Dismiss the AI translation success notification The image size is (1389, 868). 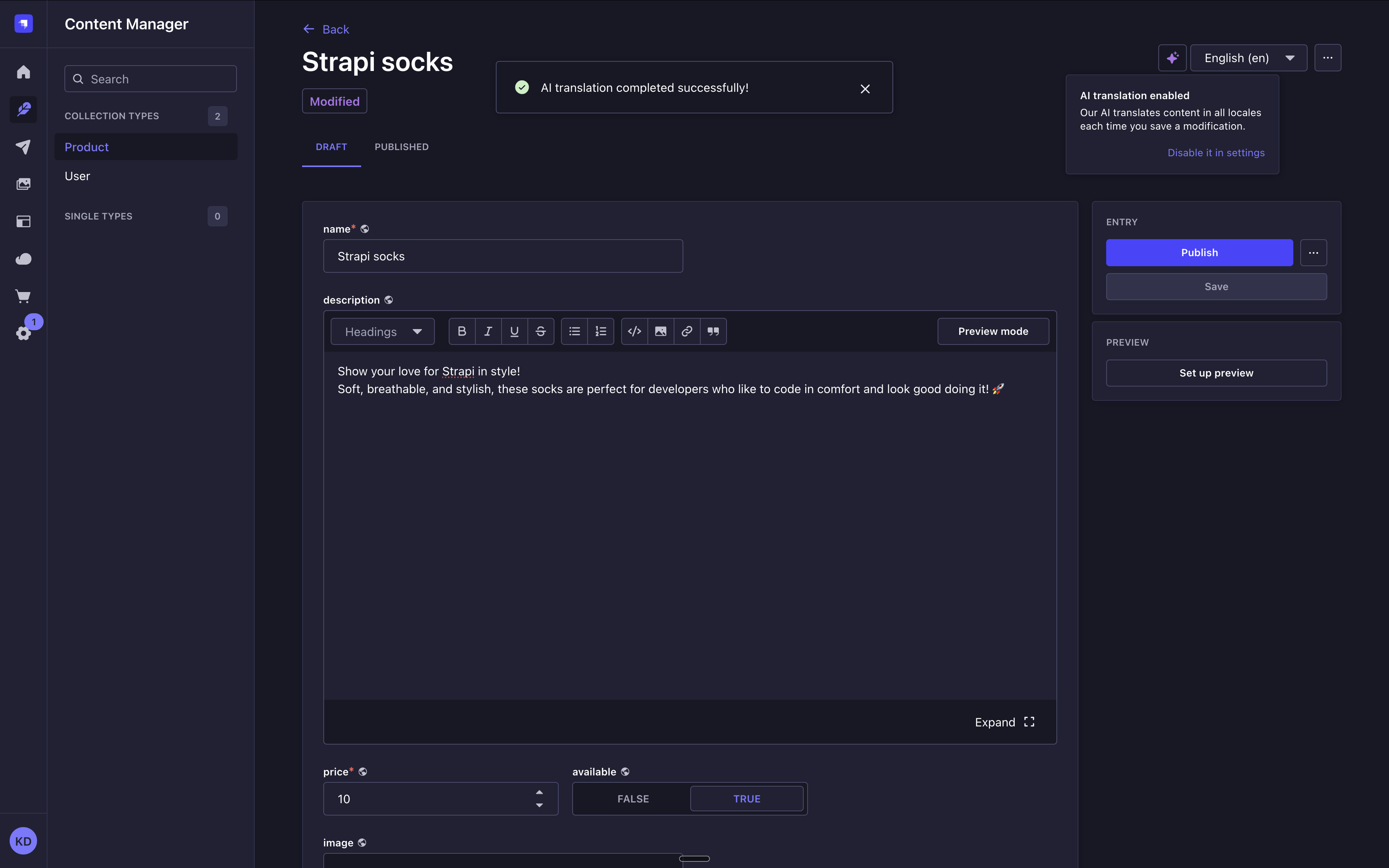(865, 88)
